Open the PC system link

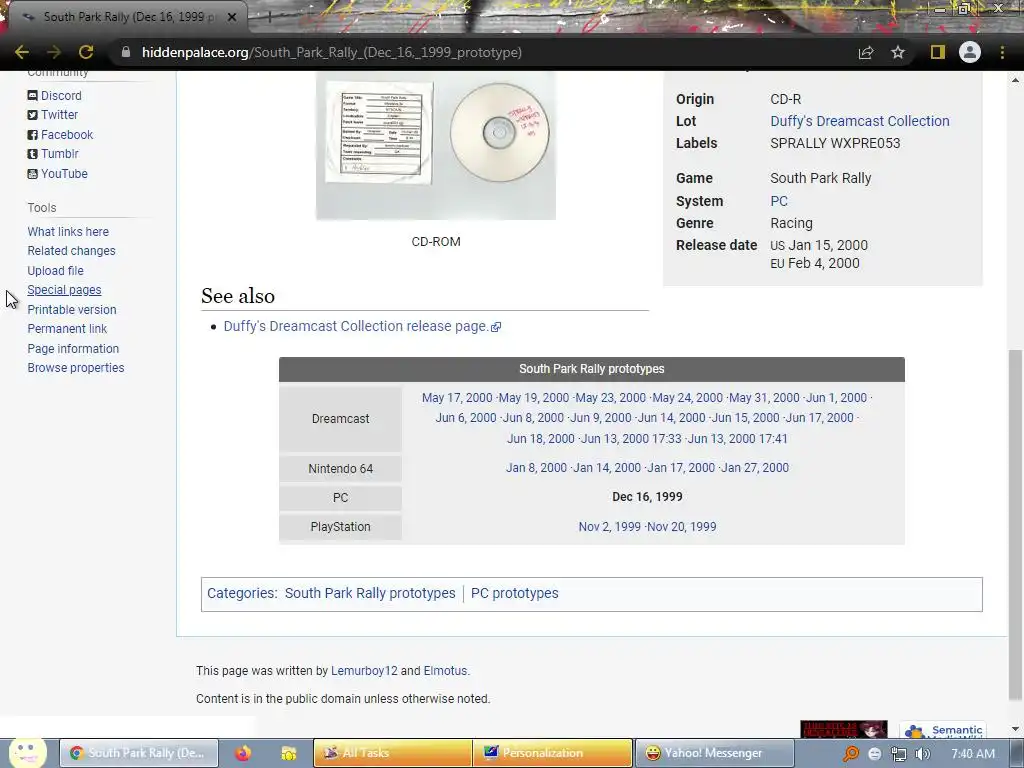[778, 201]
